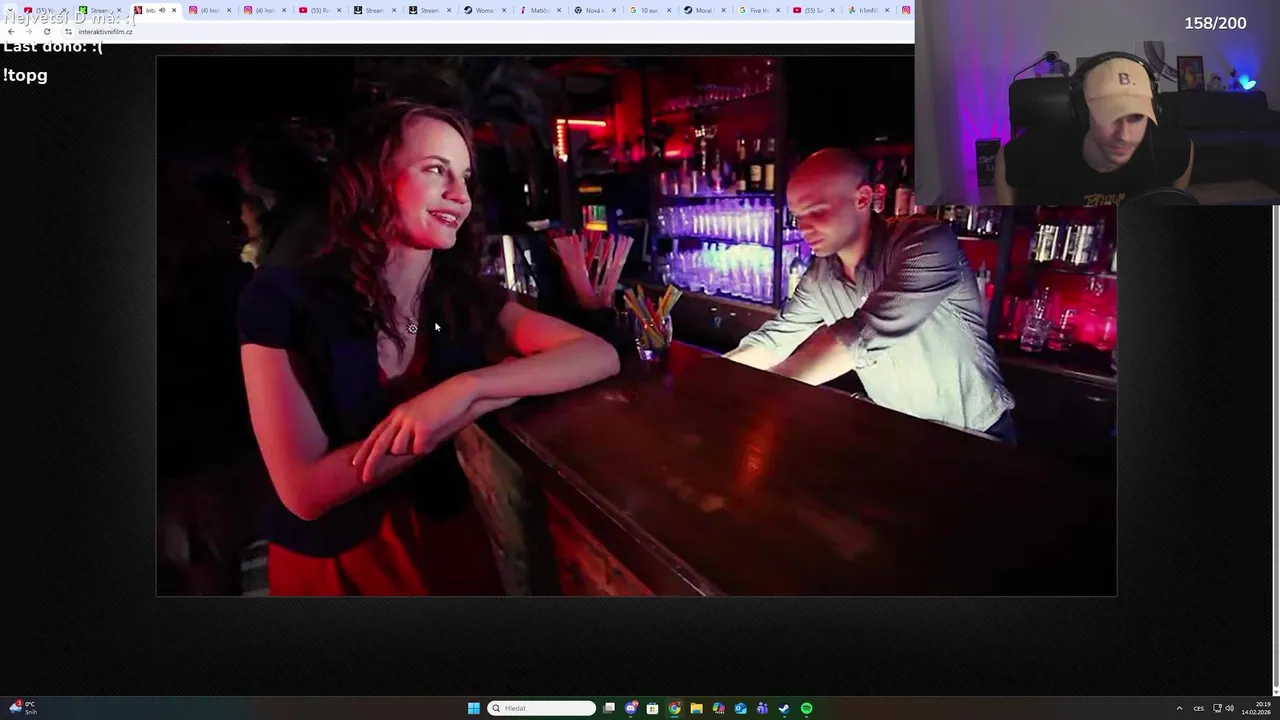Image resolution: width=1280 pixels, height=720 pixels.
Task: Click the page vertical scrollbar
Action: [1275, 450]
